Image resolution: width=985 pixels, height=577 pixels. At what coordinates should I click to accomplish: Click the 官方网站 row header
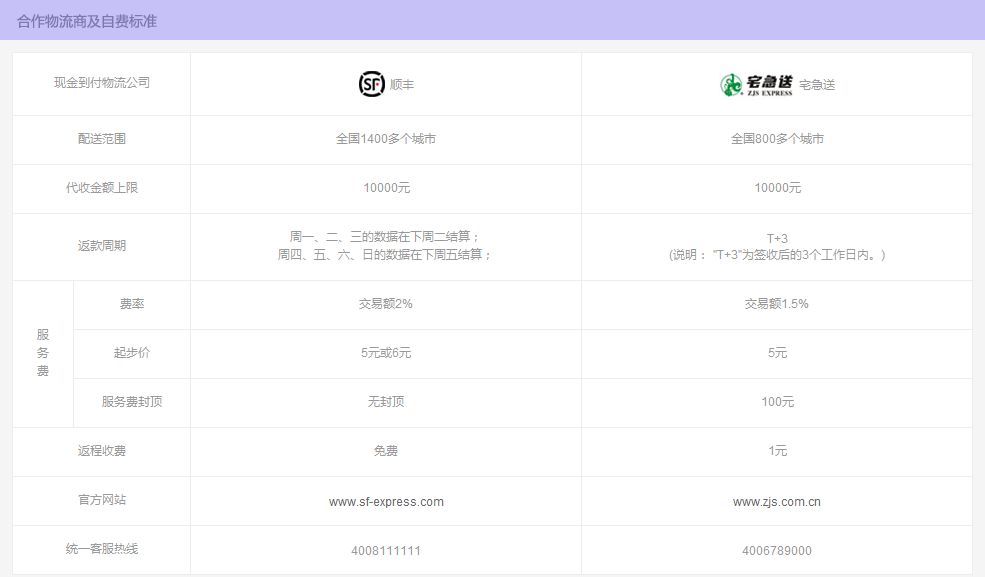tap(102, 500)
